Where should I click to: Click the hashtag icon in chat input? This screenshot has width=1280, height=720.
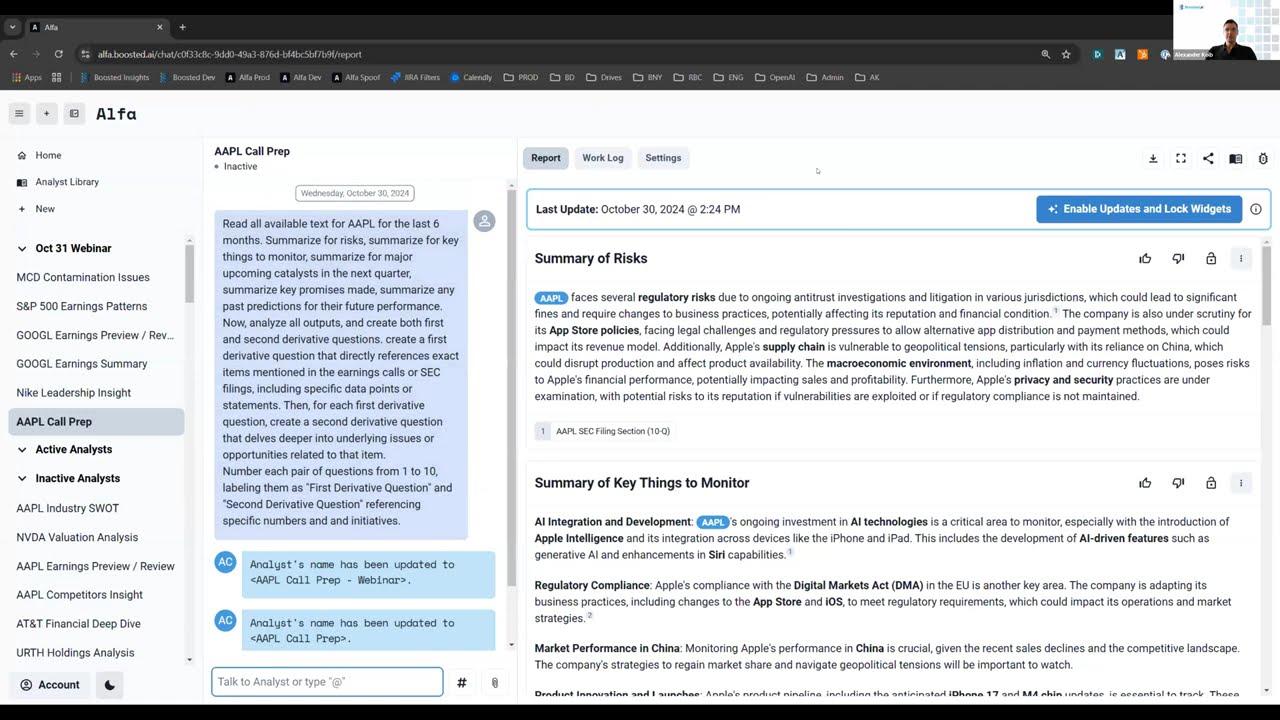(462, 682)
